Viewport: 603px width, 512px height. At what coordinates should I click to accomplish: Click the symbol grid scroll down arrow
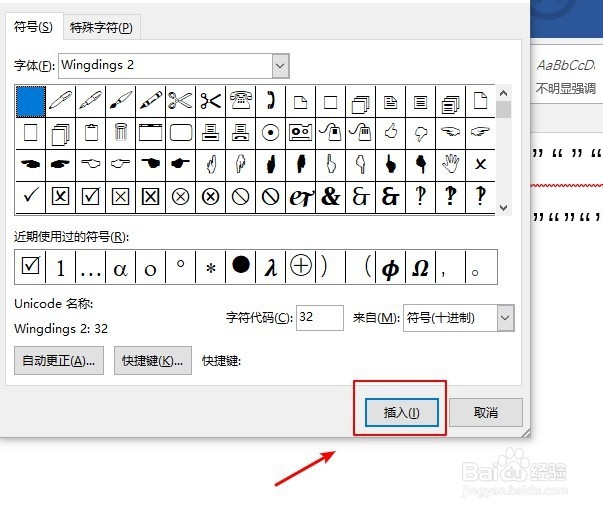[503, 208]
